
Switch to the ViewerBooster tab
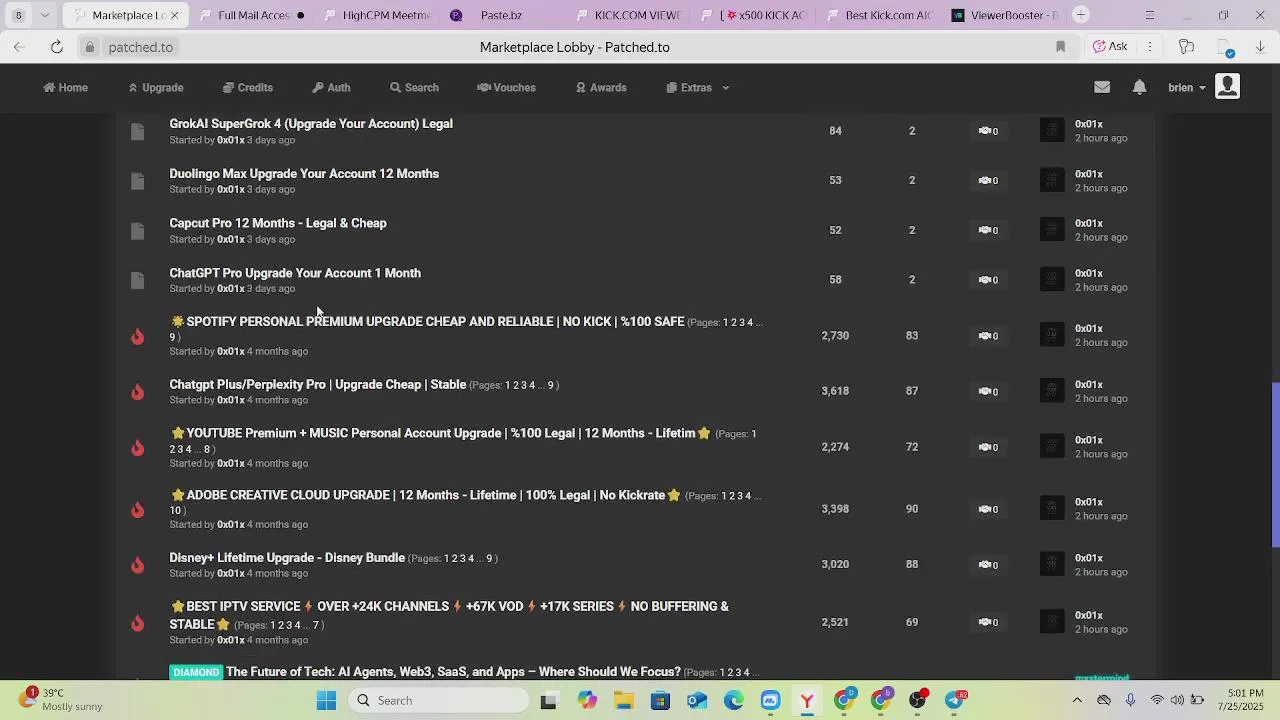coord(1005,15)
